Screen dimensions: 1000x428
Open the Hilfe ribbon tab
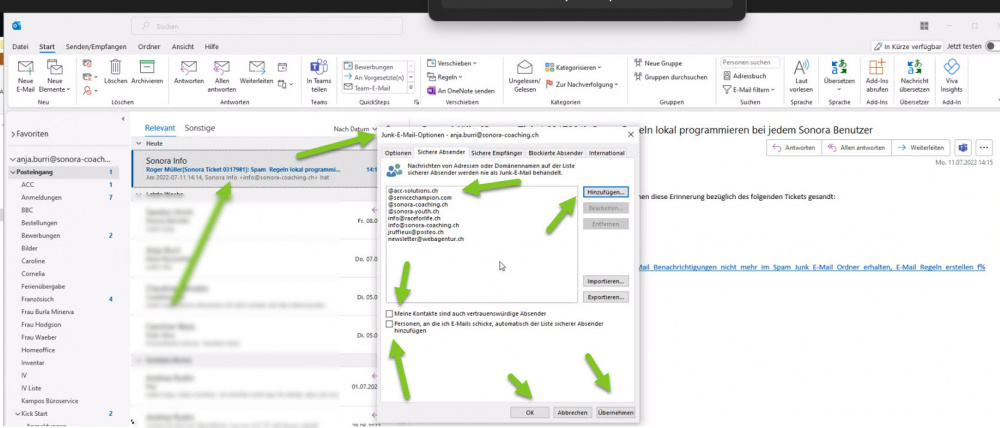[212, 47]
